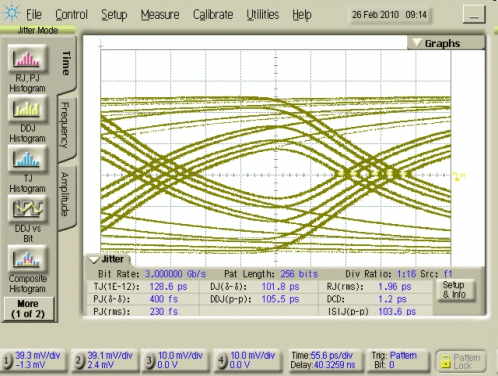Open the Setup menu
Screen dimensions: 498x376
(114, 15)
